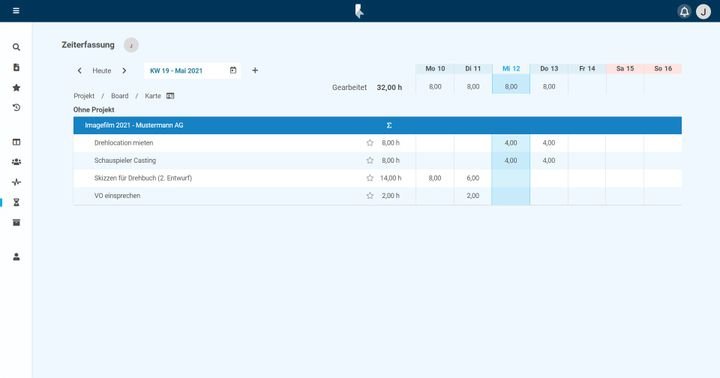Open the Schauspieler Casting task
Screen dimensions: 720x378
click(125, 160)
